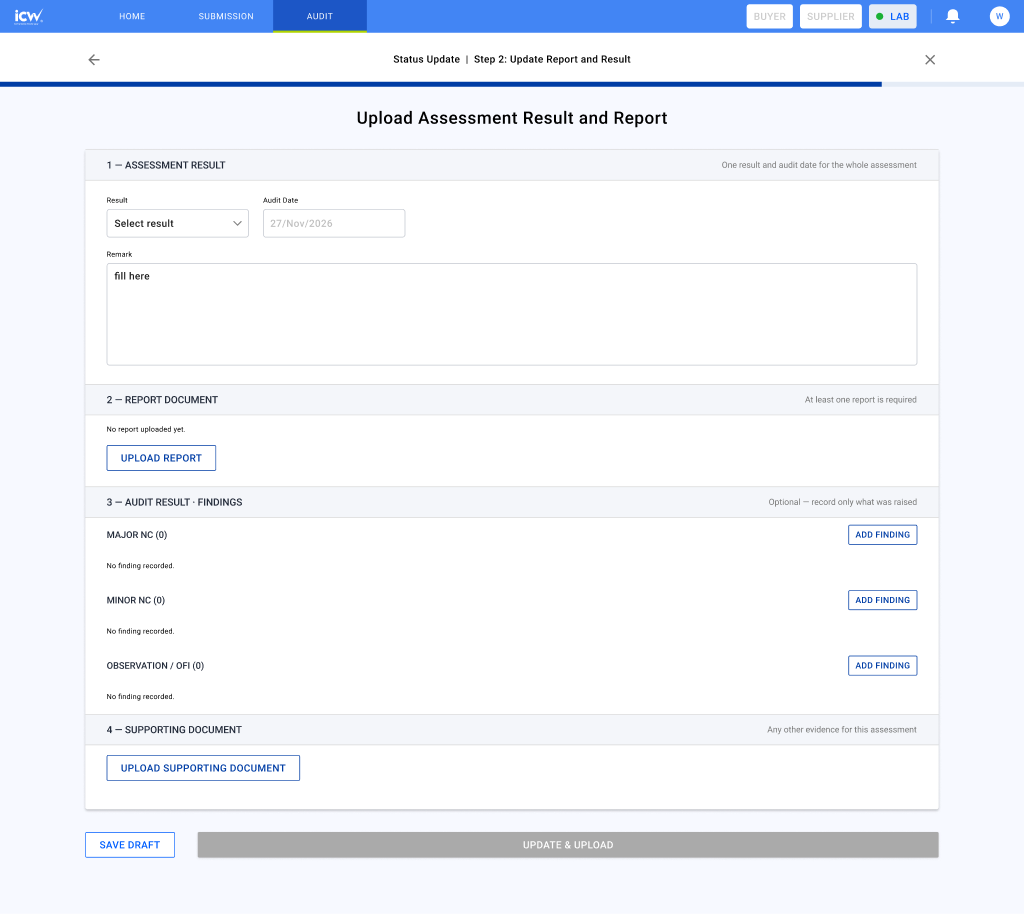Click the '2 — REPORT DOCUMENT' heading
The image size is (1024, 914).
[162, 400]
